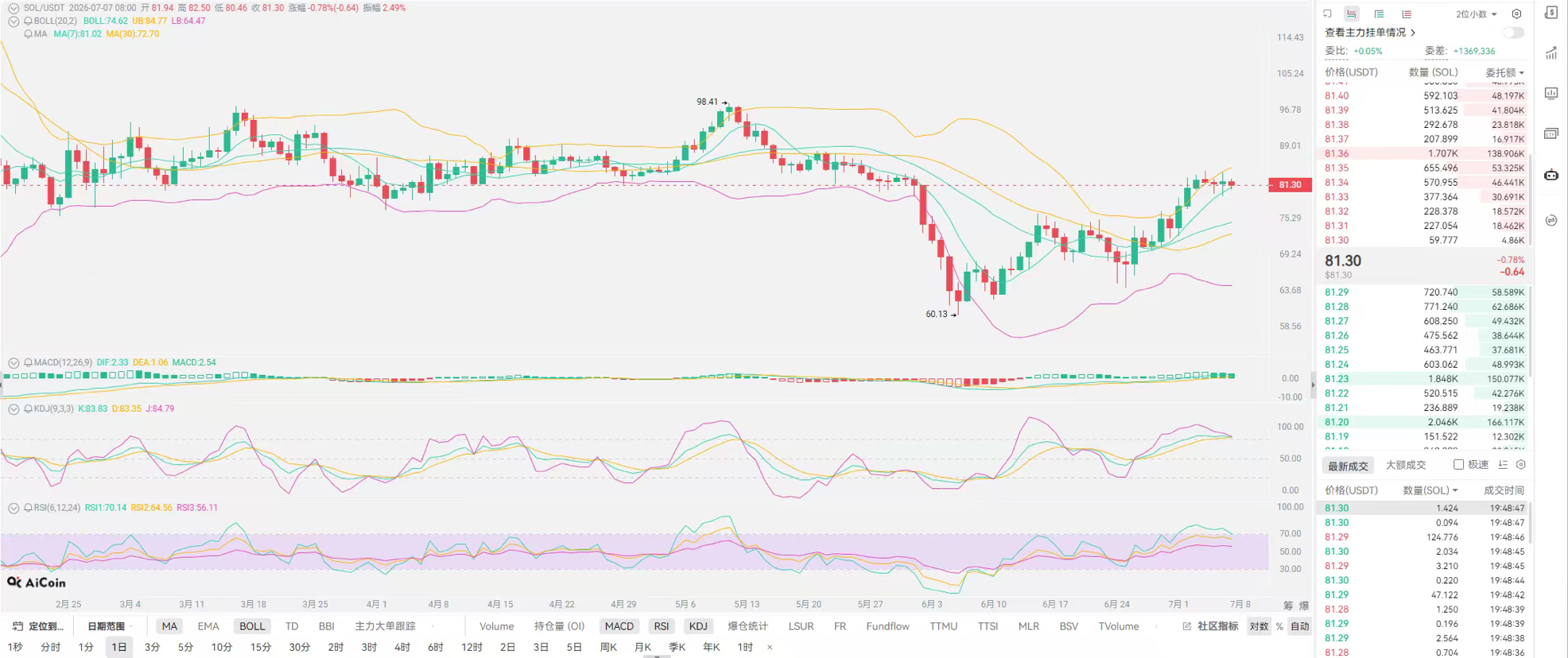Toggle the 查看主力挂单情况 switch
The image size is (1568, 658).
click(x=1513, y=33)
